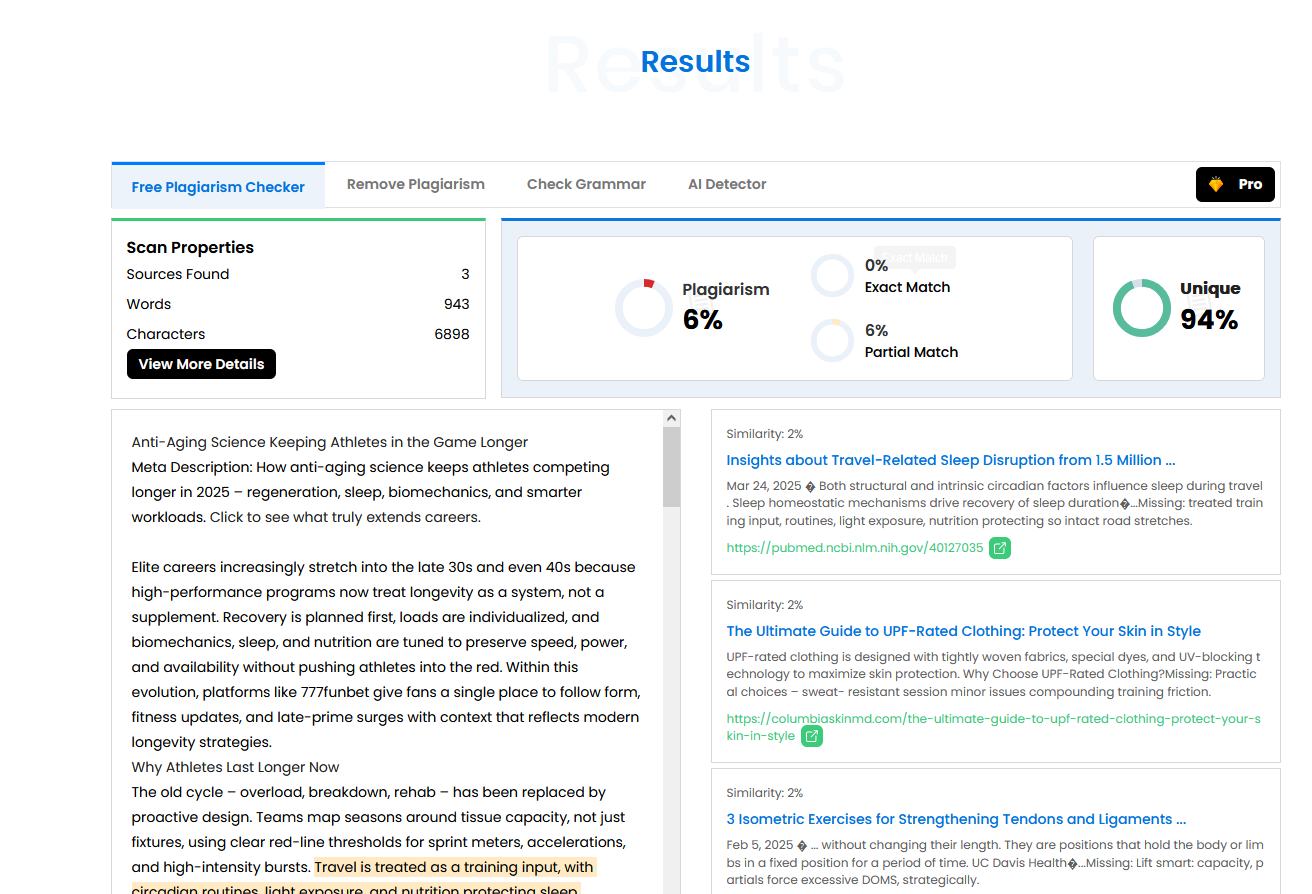Click the Partial Match 6% ring
1312x894 pixels.
point(832,340)
